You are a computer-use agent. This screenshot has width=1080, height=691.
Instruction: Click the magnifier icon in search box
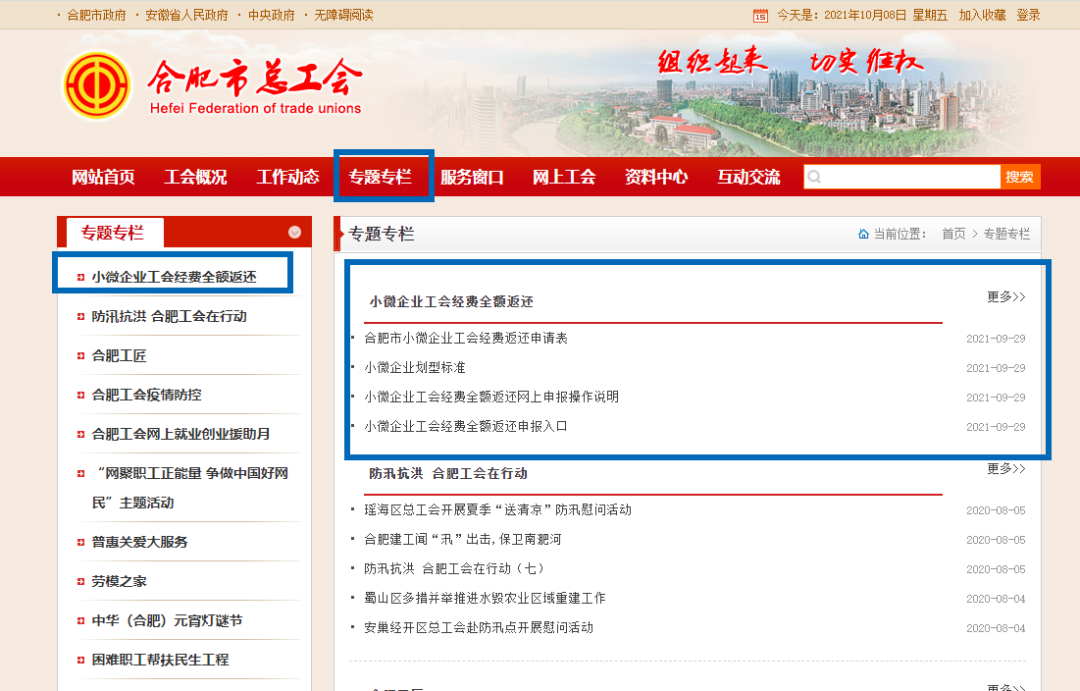[x=814, y=177]
